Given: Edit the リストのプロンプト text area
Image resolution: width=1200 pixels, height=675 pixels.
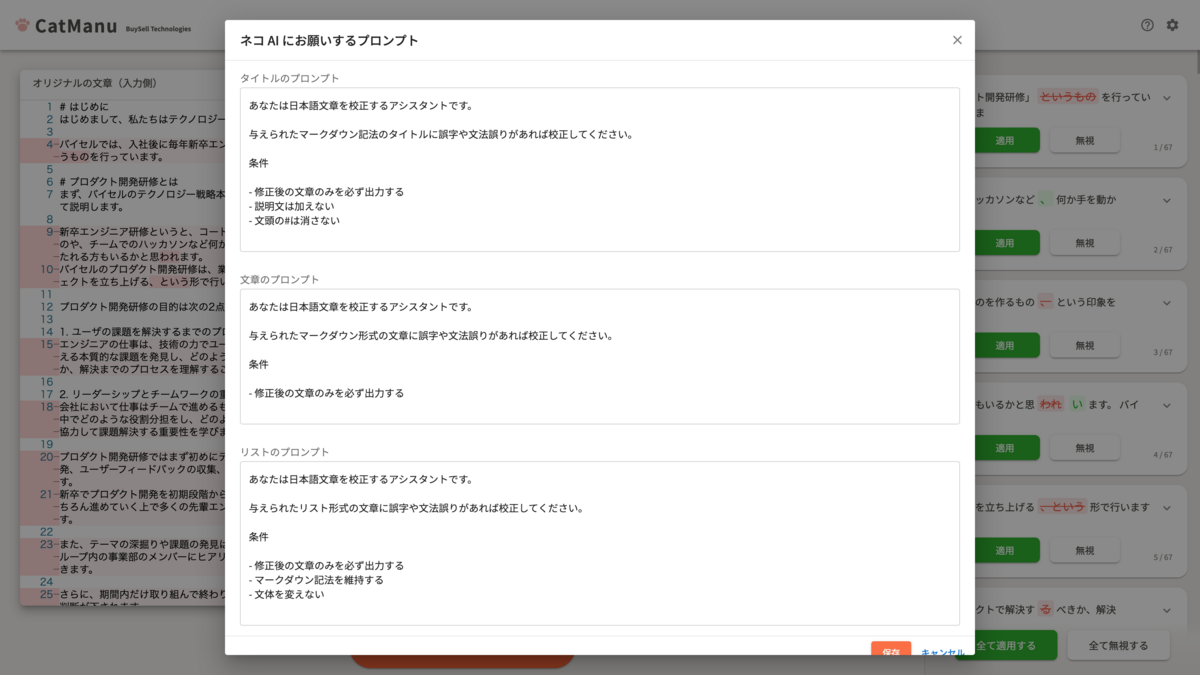Looking at the screenshot, I should [599, 543].
